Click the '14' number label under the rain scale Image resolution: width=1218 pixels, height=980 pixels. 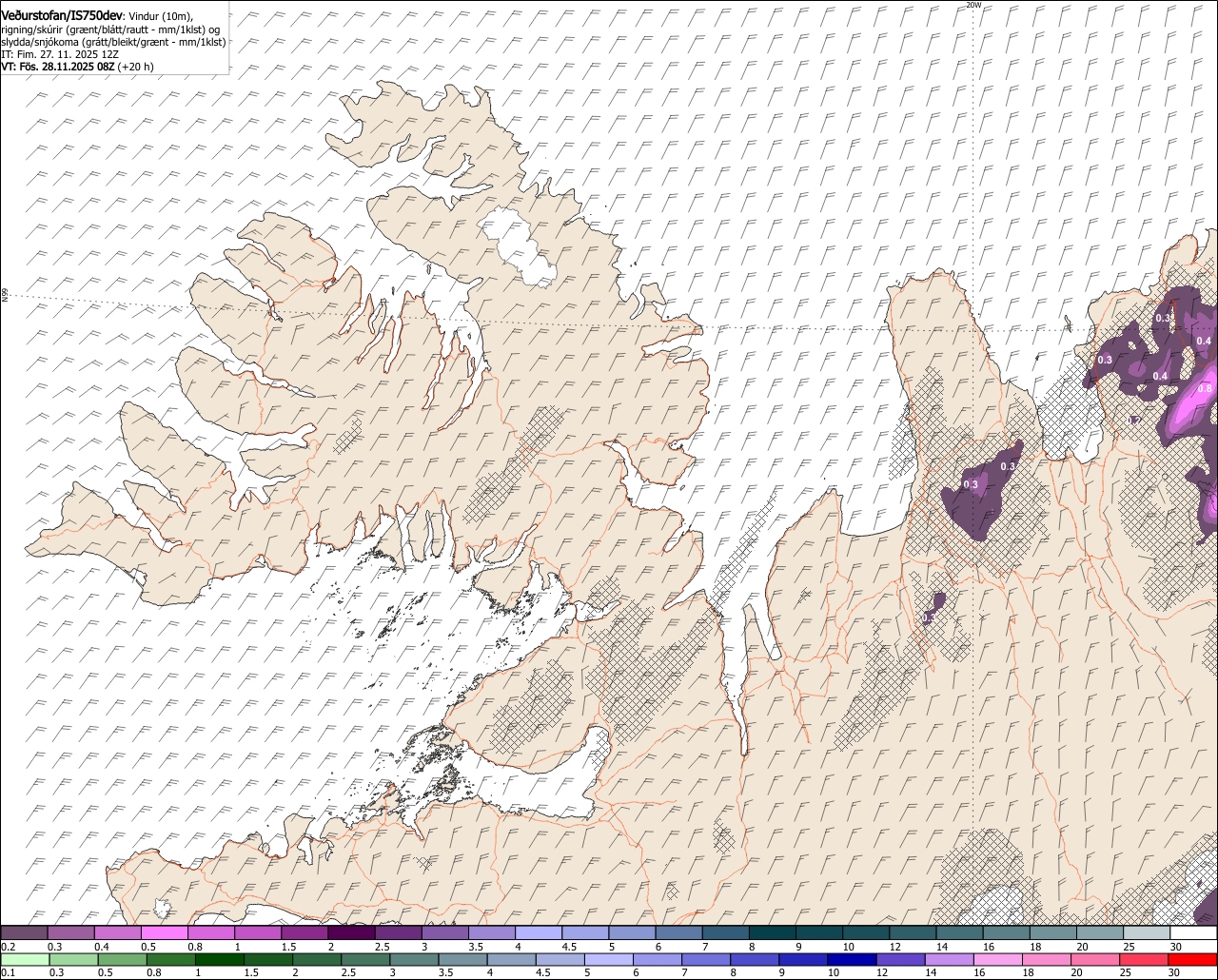click(x=931, y=972)
